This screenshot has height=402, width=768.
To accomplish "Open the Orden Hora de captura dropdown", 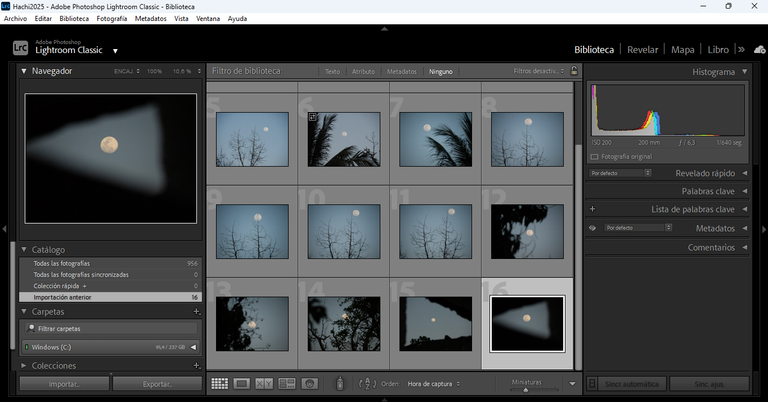I will (433, 384).
